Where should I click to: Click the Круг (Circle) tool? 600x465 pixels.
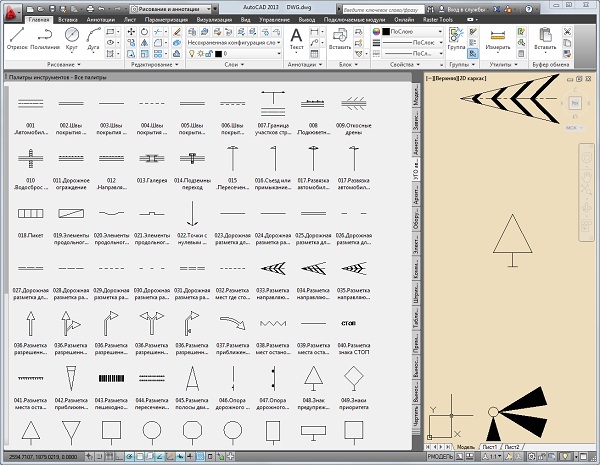point(73,37)
